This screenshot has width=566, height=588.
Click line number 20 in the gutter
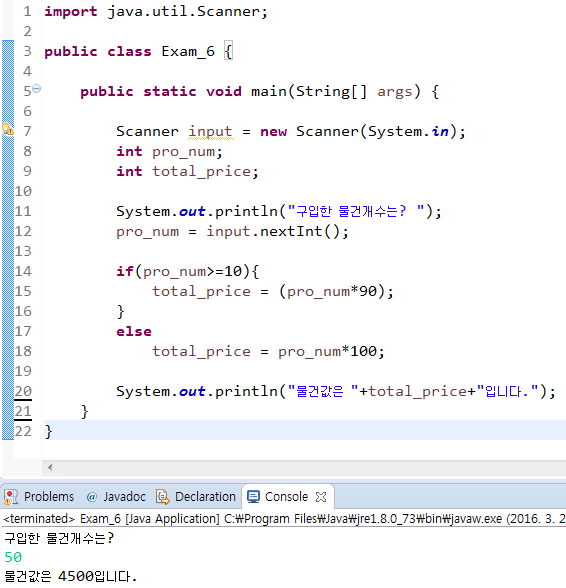[x=23, y=391]
